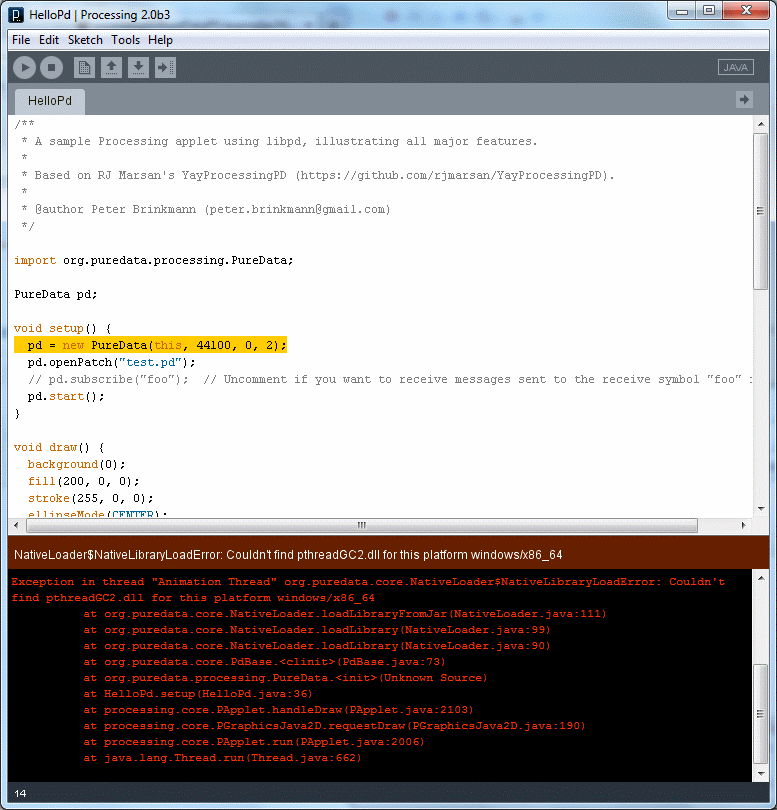Click the 'loadLibrary(NativeLoader.java:99)' trace line

pos(317,630)
